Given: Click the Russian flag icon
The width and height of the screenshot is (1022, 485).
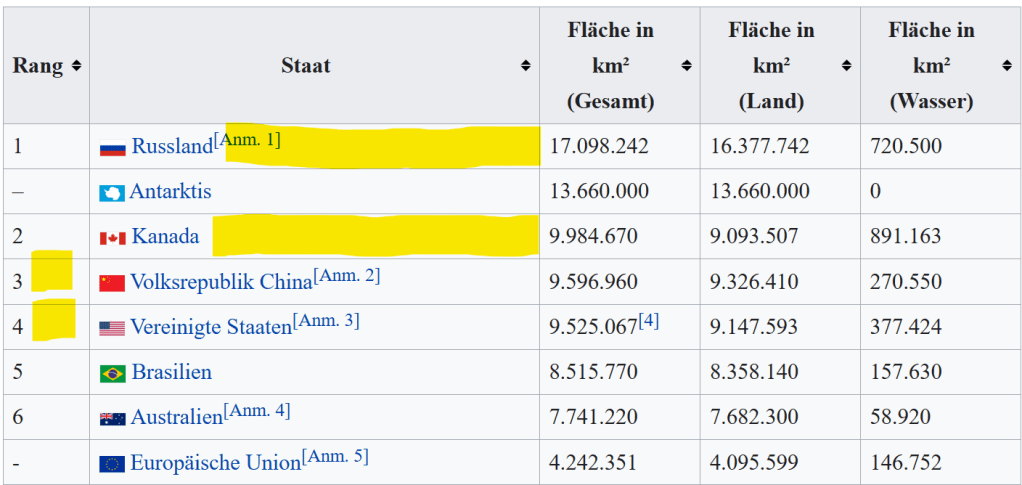Looking at the screenshot, I should coord(112,148).
